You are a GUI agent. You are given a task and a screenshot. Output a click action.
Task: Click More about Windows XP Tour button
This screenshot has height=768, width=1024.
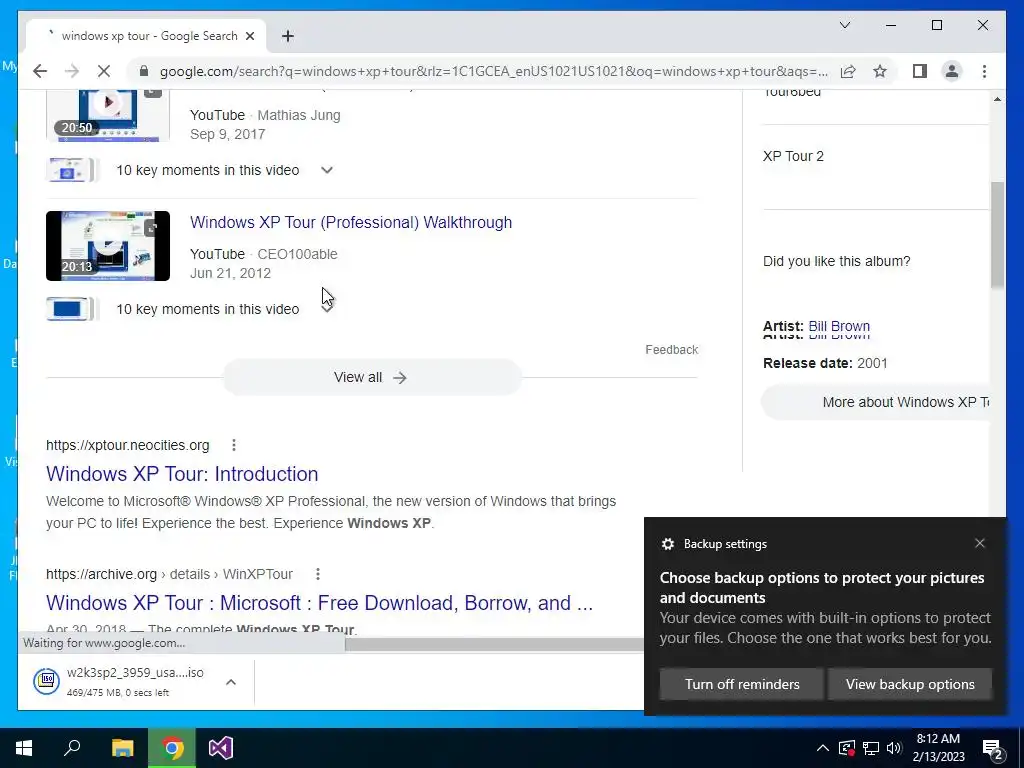tap(875, 402)
